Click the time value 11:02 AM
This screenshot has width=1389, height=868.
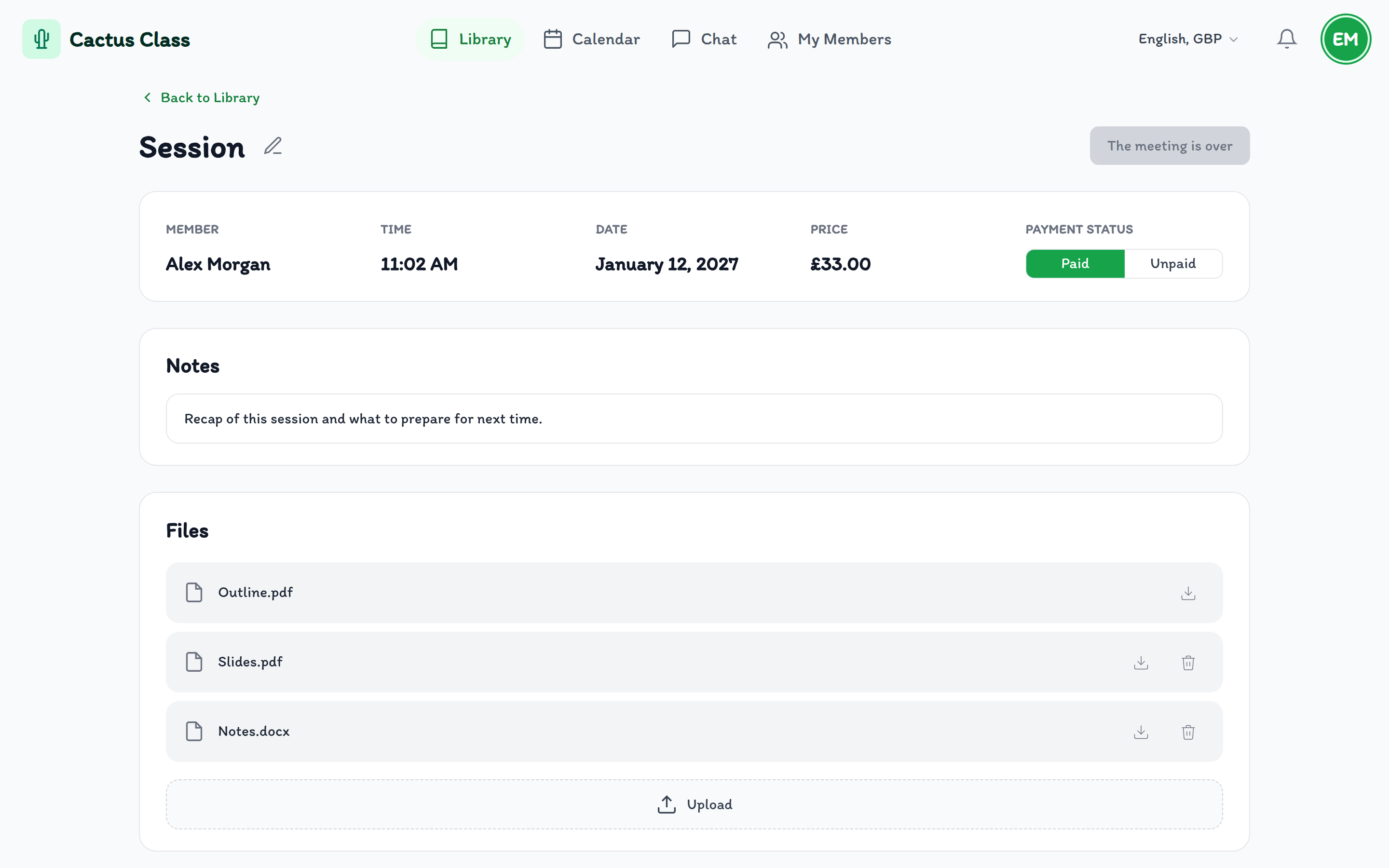click(x=419, y=264)
